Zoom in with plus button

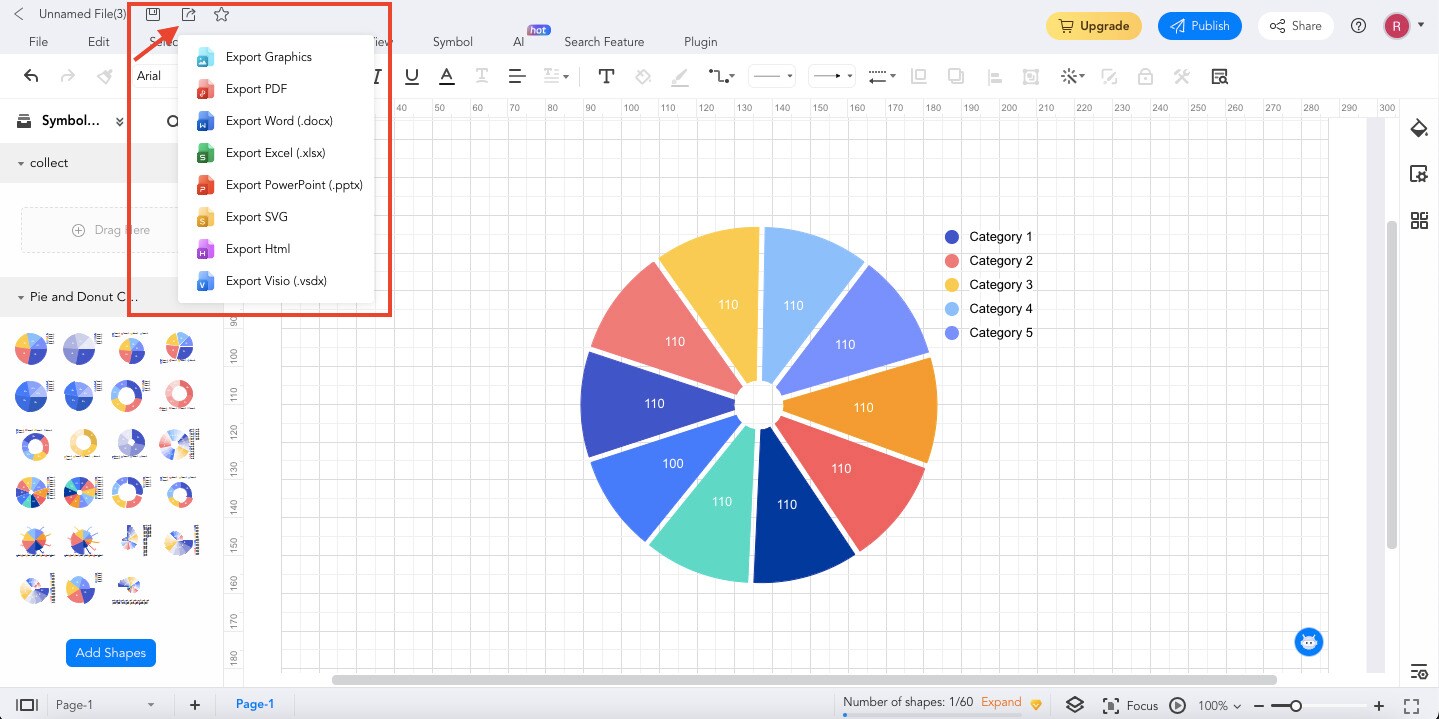1379,706
